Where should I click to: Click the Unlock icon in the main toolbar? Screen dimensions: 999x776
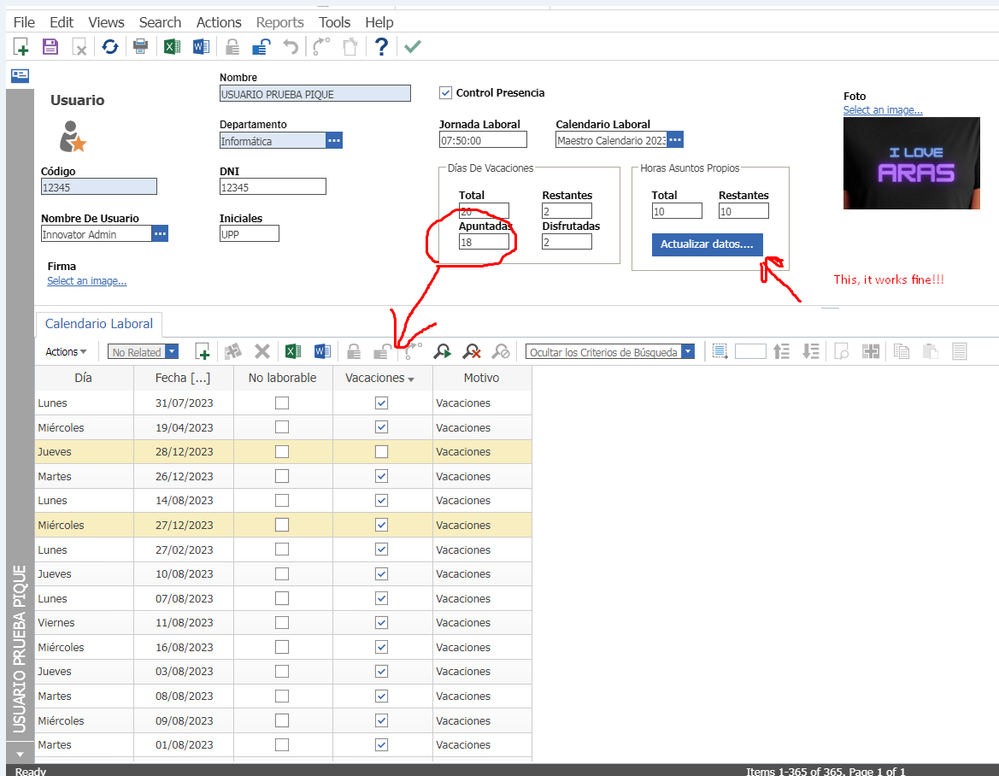261,47
